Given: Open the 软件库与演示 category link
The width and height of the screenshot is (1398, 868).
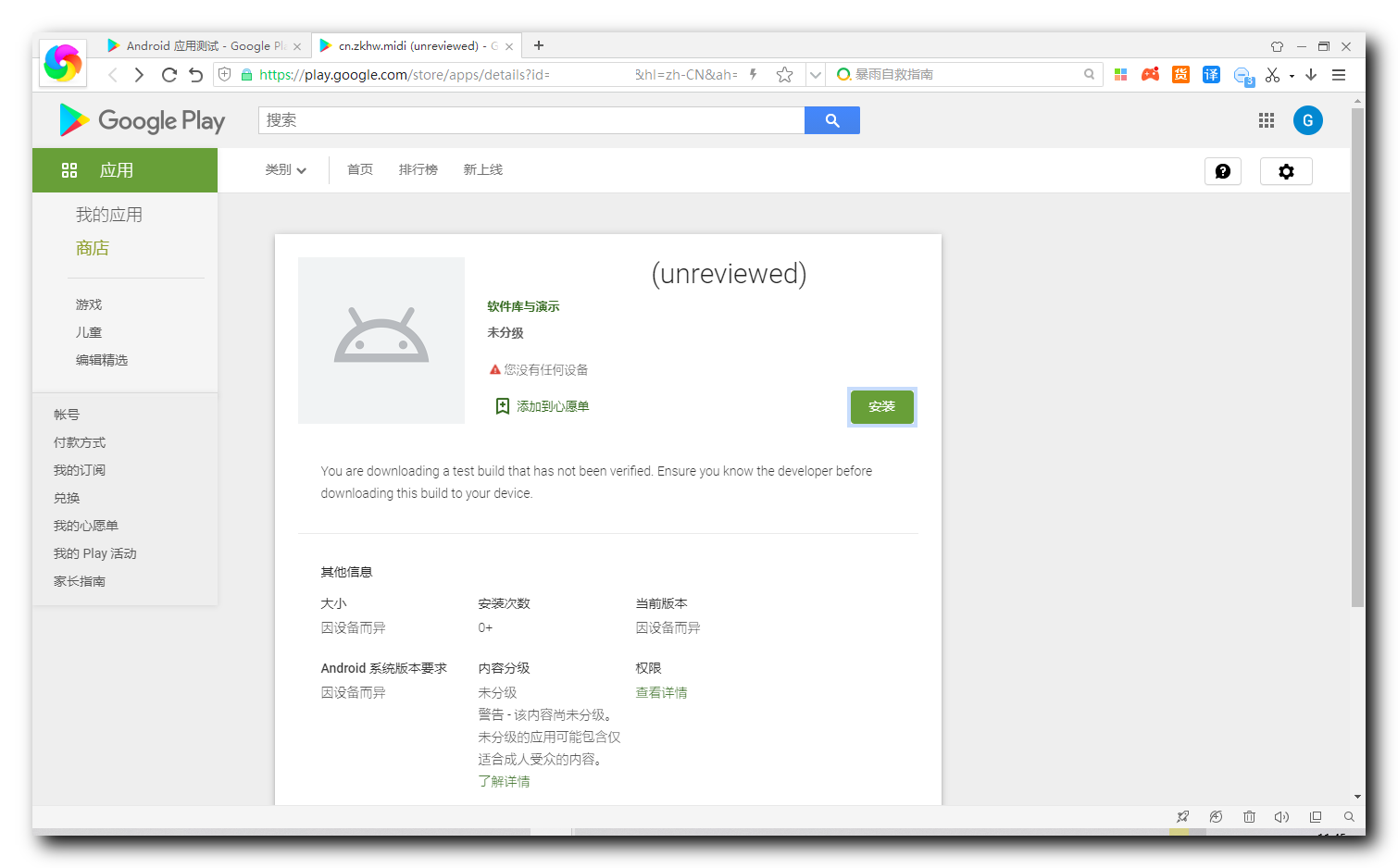Looking at the screenshot, I should 523,306.
